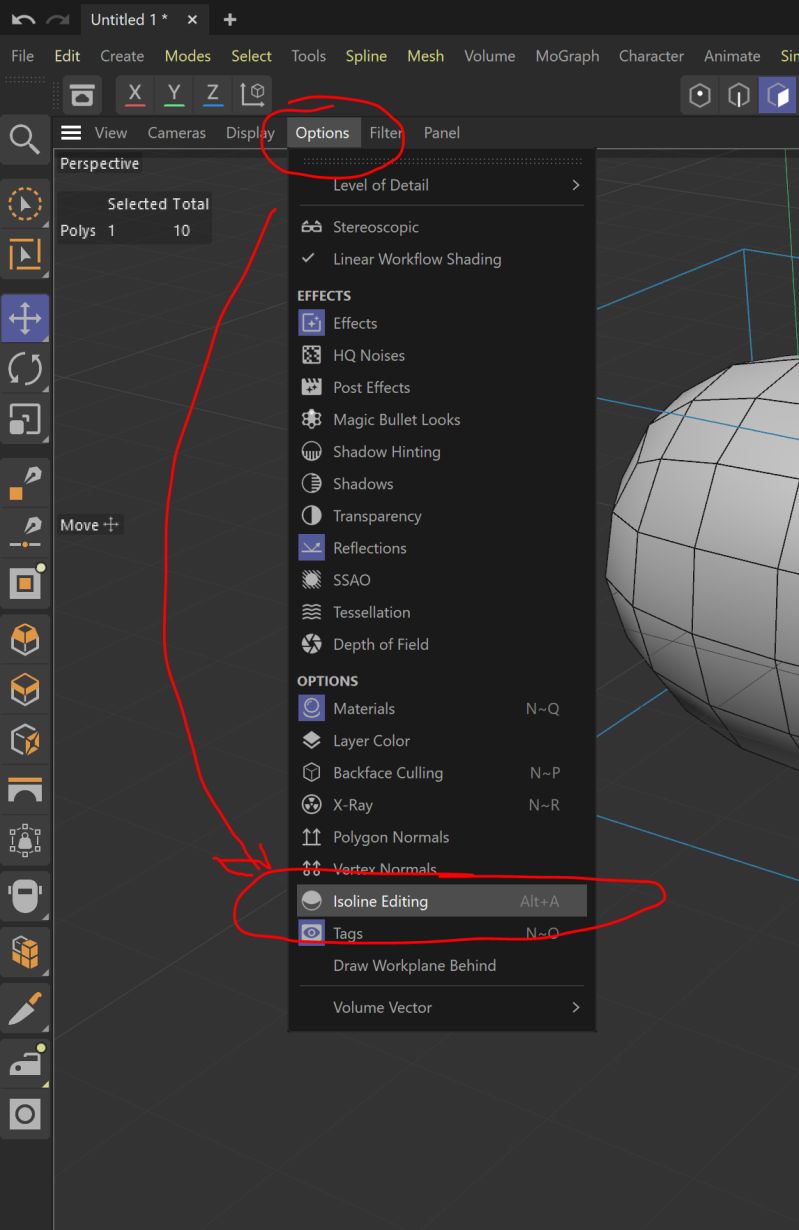Open the viewport View menu
This screenshot has height=1230, width=799.
tap(111, 133)
